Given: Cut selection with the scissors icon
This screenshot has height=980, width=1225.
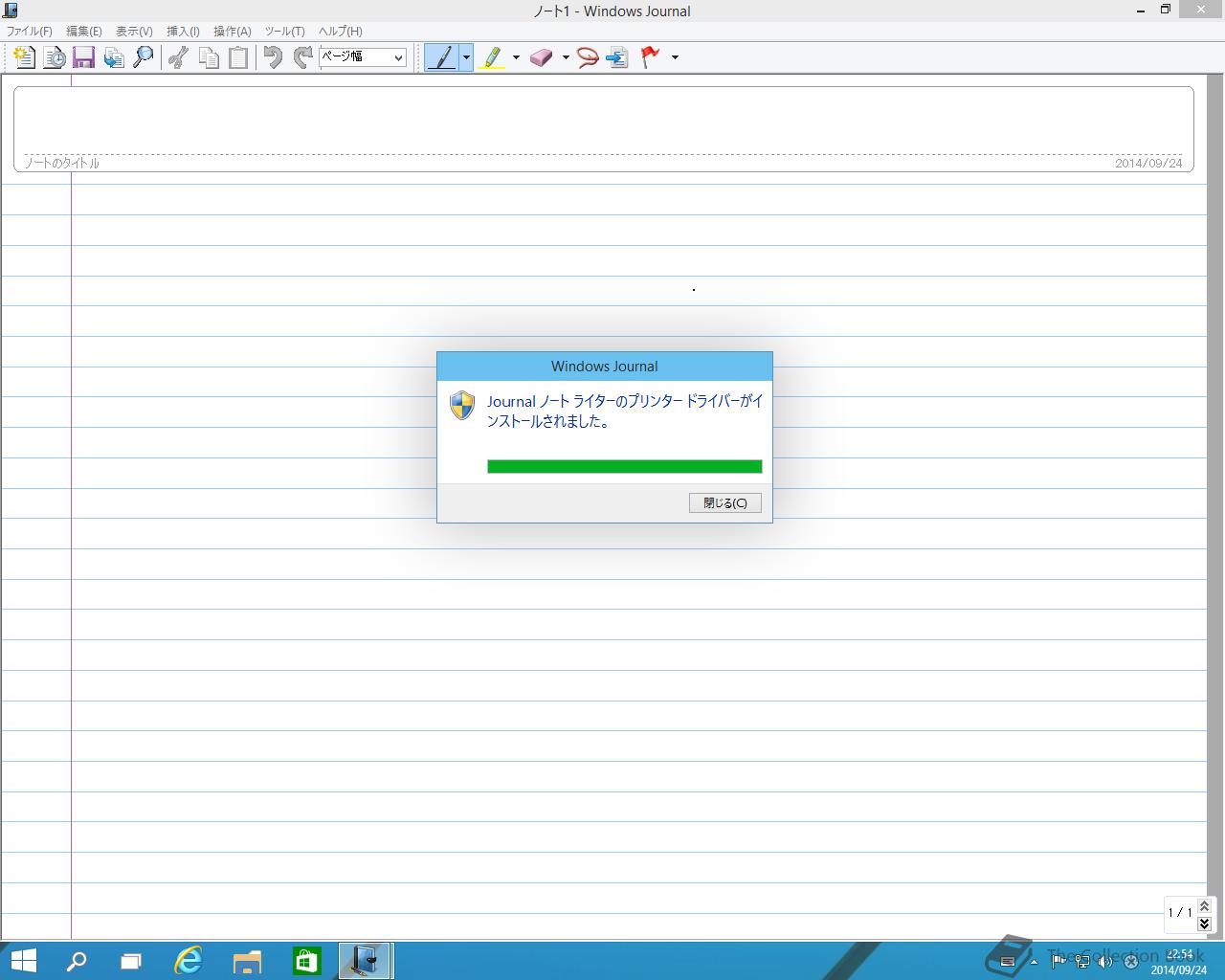Looking at the screenshot, I should 178,57.
